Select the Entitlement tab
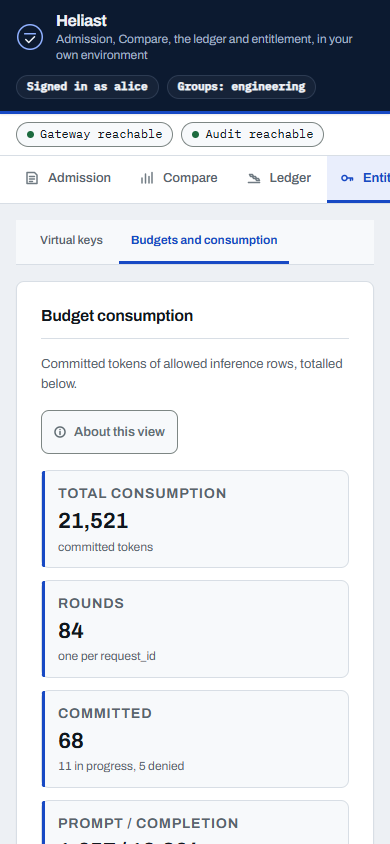 pyautogui.click(x=358, y=179)
